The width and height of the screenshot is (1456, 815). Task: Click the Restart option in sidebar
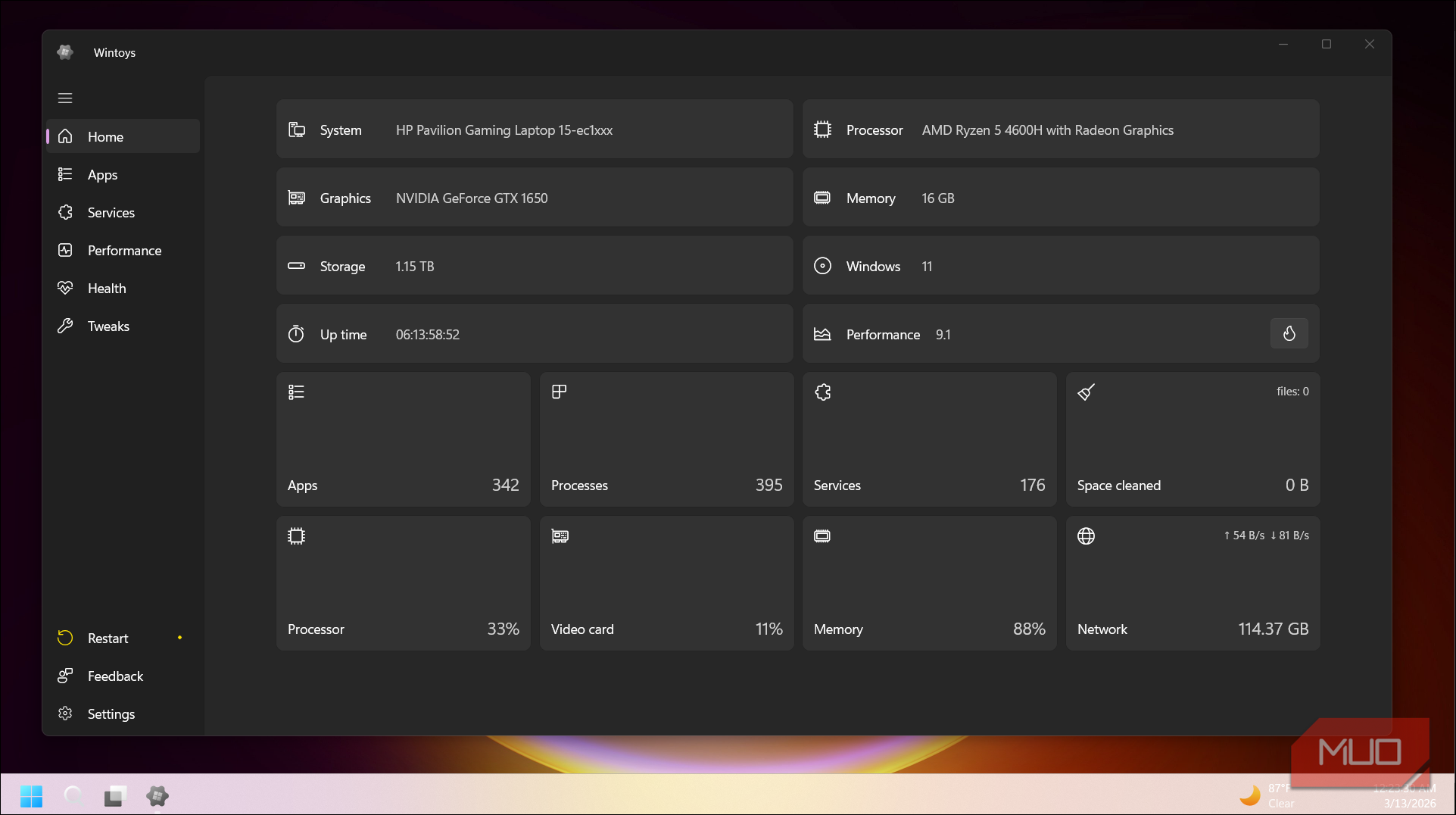(x=123, y=638)
